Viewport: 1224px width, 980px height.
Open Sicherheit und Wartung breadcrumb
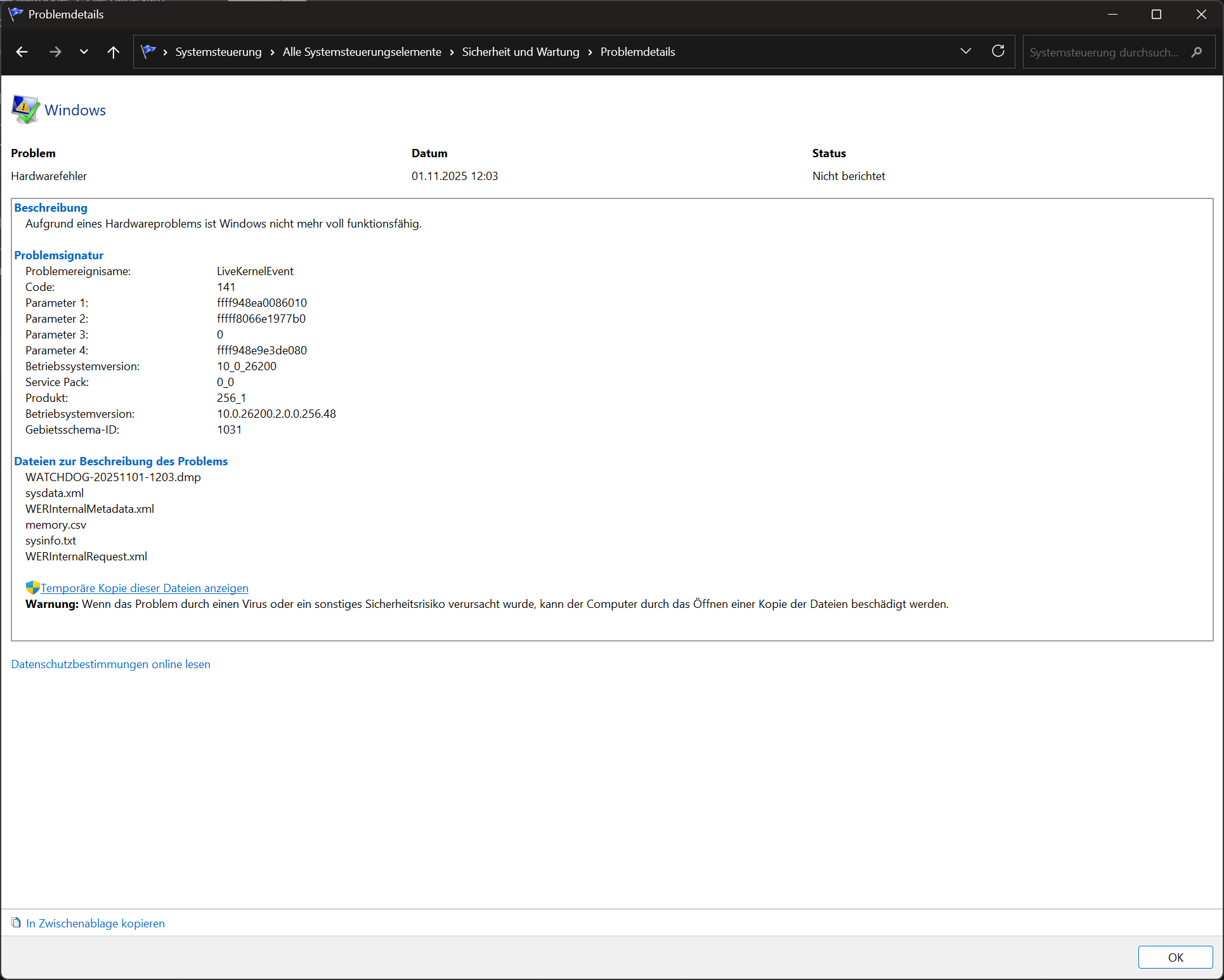pos(521,52)
